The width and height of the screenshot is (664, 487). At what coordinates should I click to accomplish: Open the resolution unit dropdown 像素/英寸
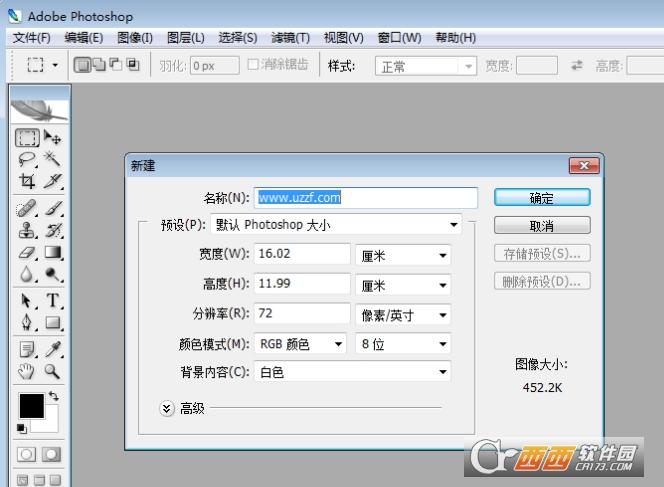coord(403,315)
